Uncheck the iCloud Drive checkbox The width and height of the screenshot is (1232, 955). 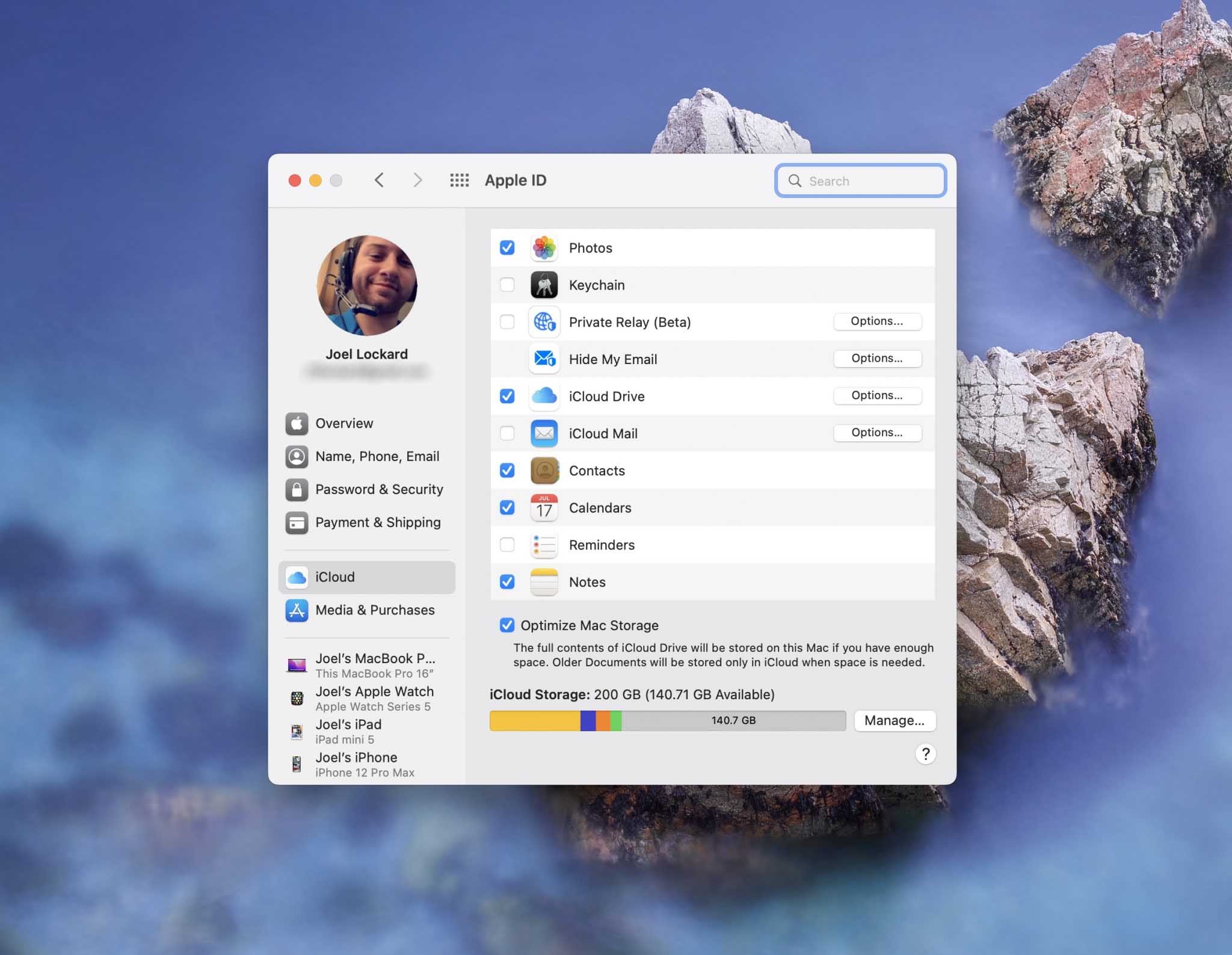pos(507,396)
